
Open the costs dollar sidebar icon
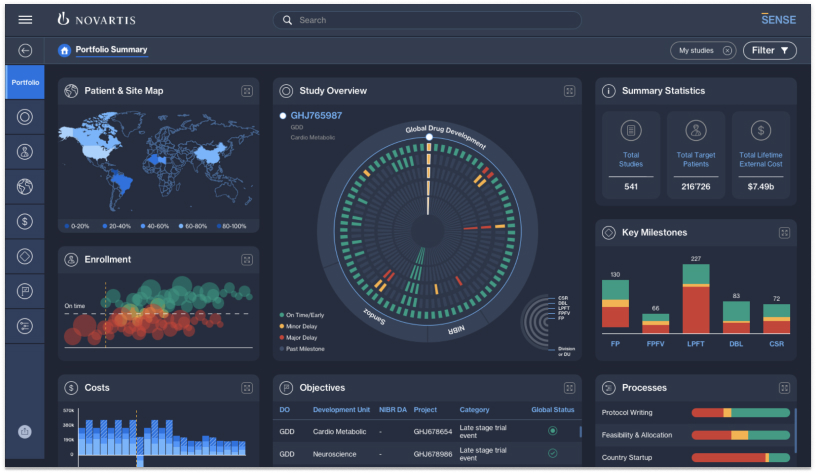pos(25,221)
